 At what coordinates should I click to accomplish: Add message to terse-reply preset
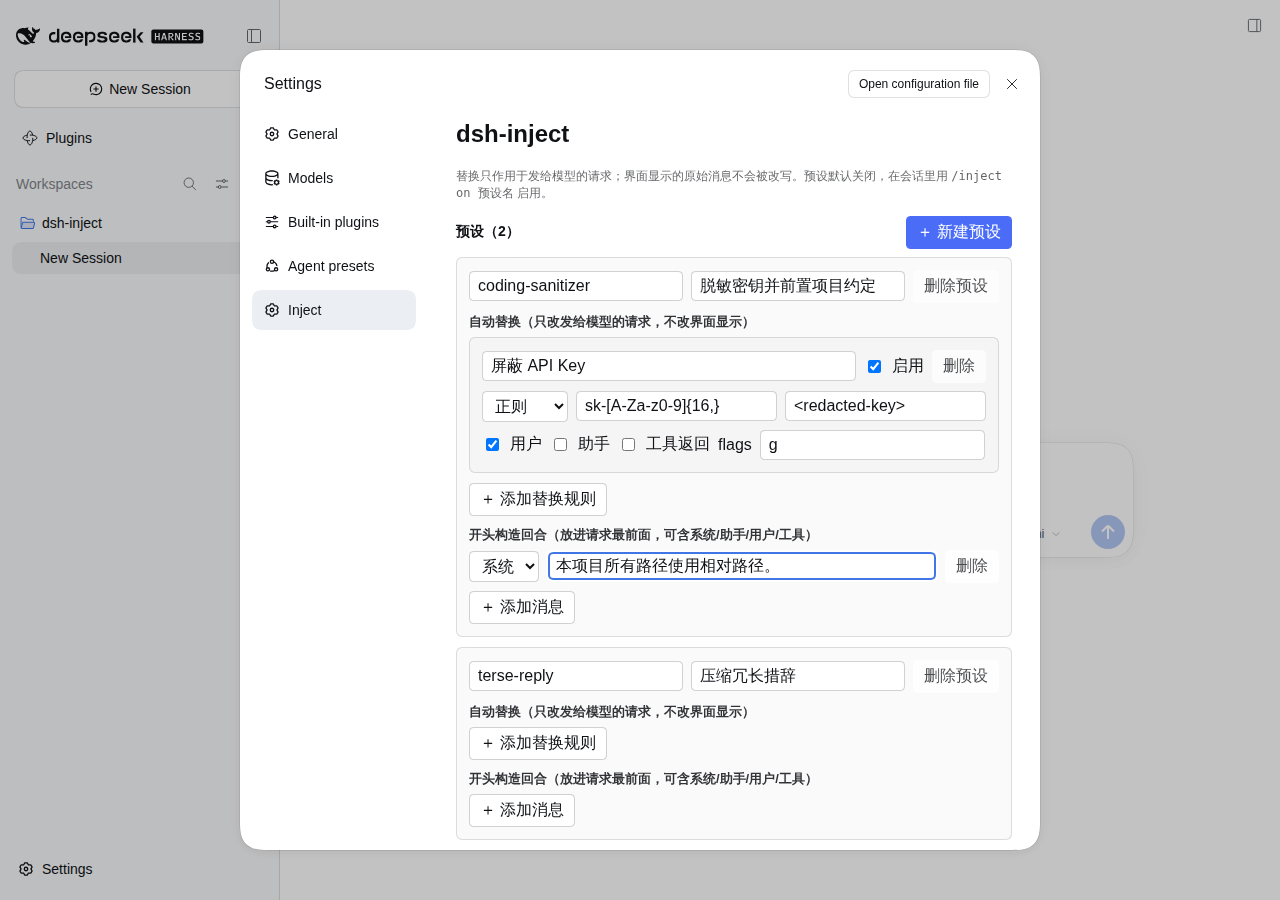tap(522, 810)
